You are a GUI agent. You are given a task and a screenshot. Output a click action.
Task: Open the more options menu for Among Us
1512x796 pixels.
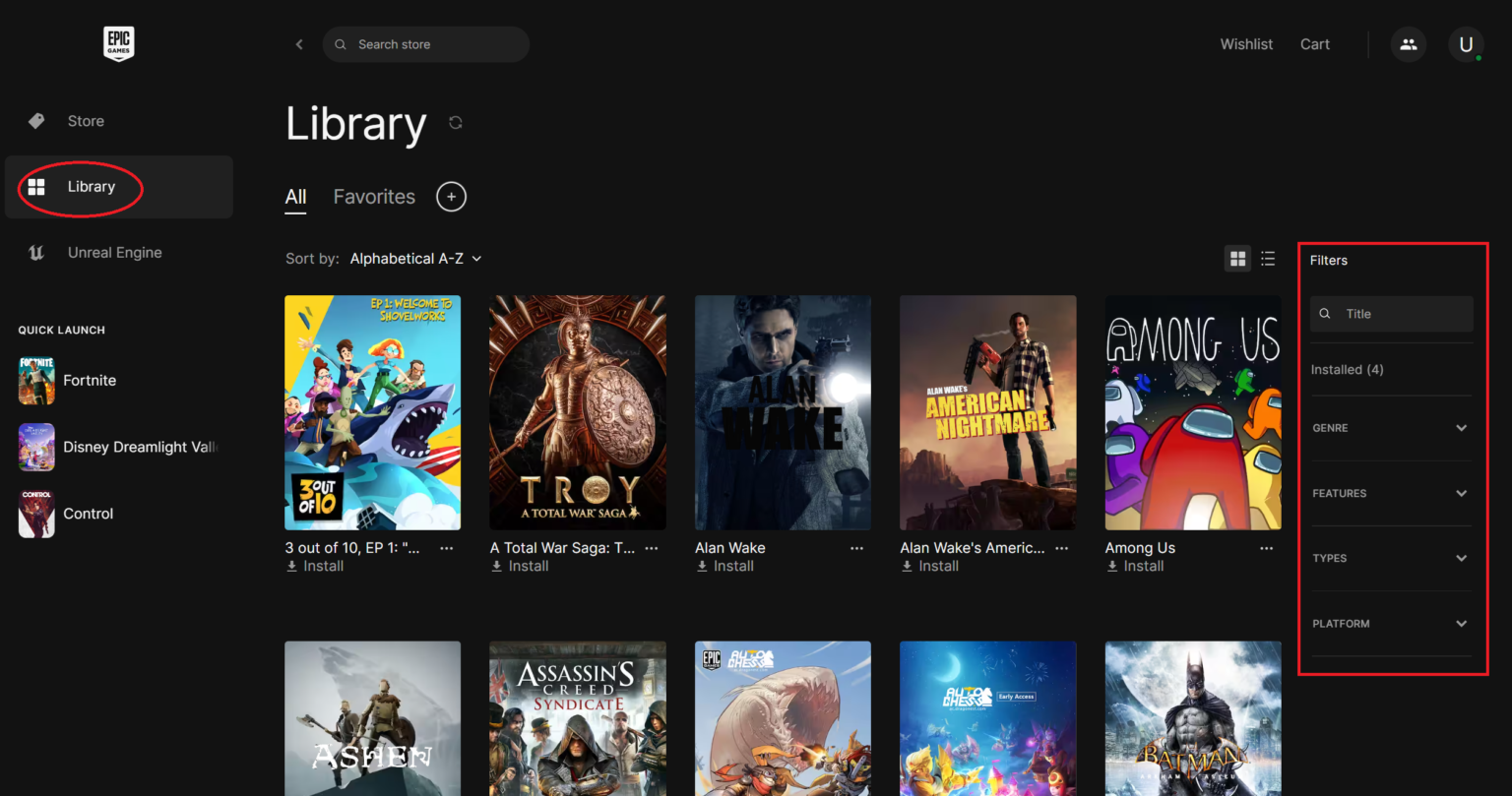[1266, 548]
